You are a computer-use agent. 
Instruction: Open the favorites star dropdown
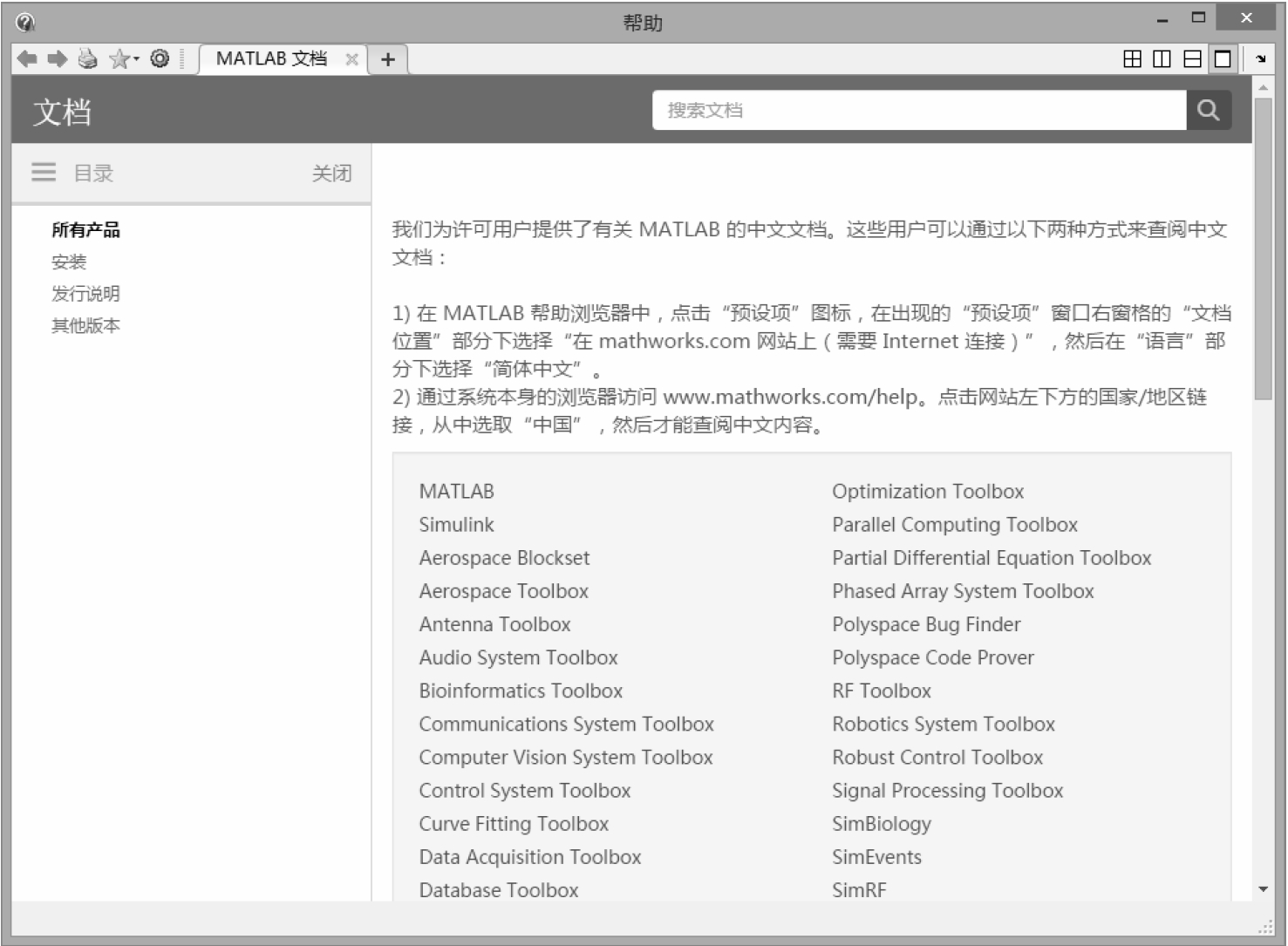click(123, 59)
